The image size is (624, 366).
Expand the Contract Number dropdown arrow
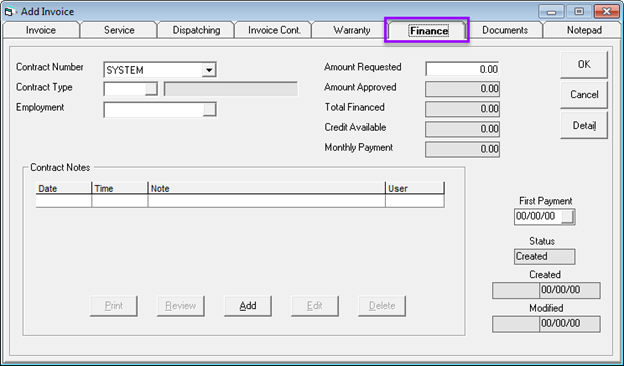point(209,70)
